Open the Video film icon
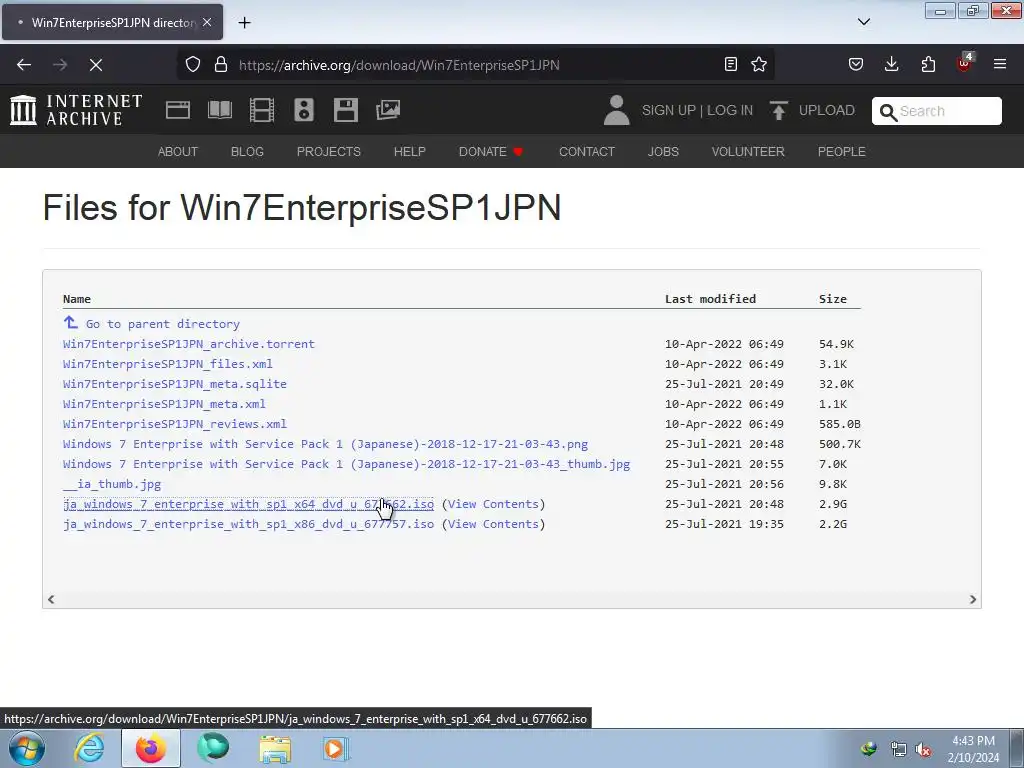The image size is (1024, 768). 262,110
